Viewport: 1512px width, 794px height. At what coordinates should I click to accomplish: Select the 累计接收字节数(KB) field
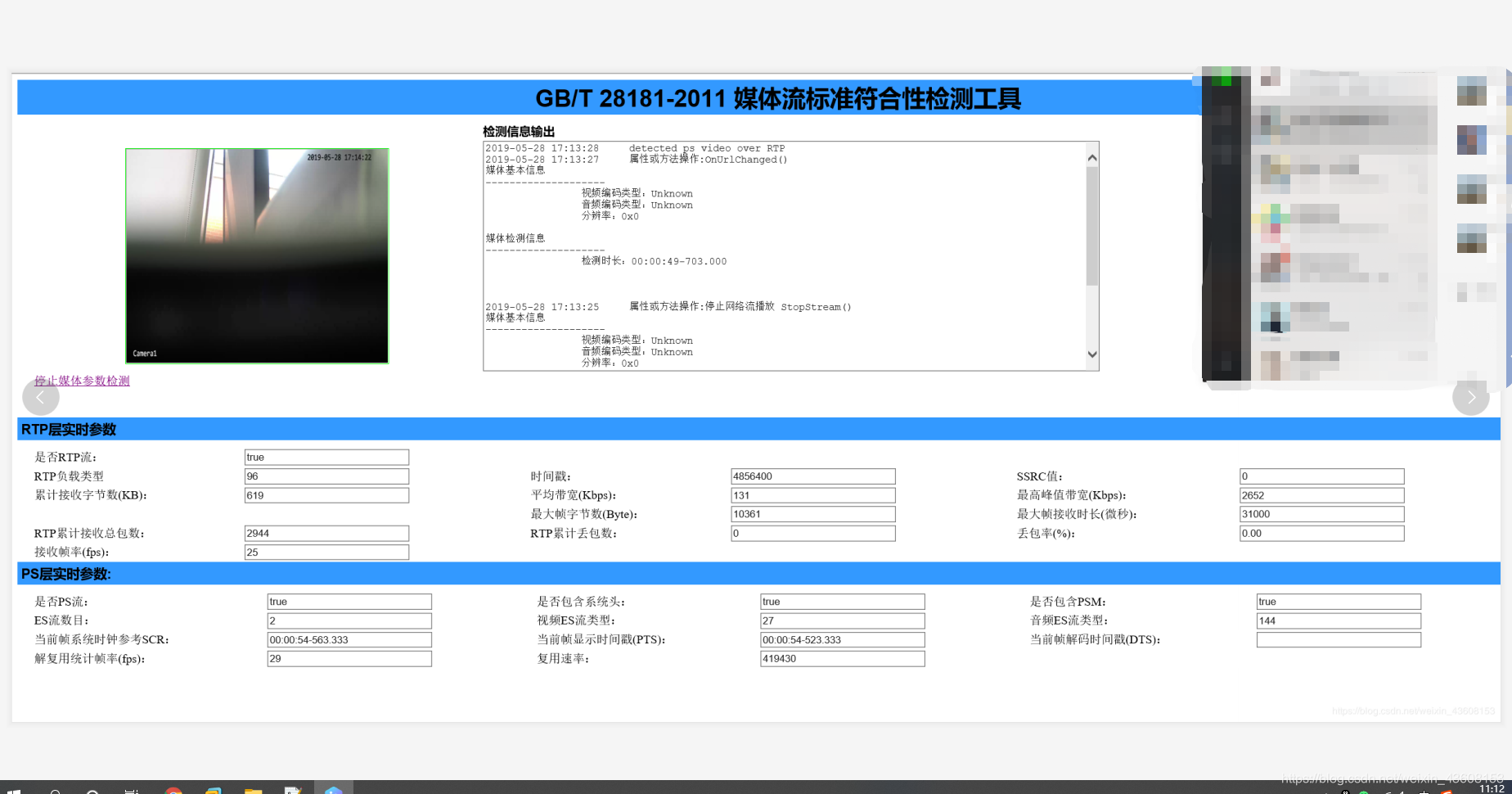[326, 495]
